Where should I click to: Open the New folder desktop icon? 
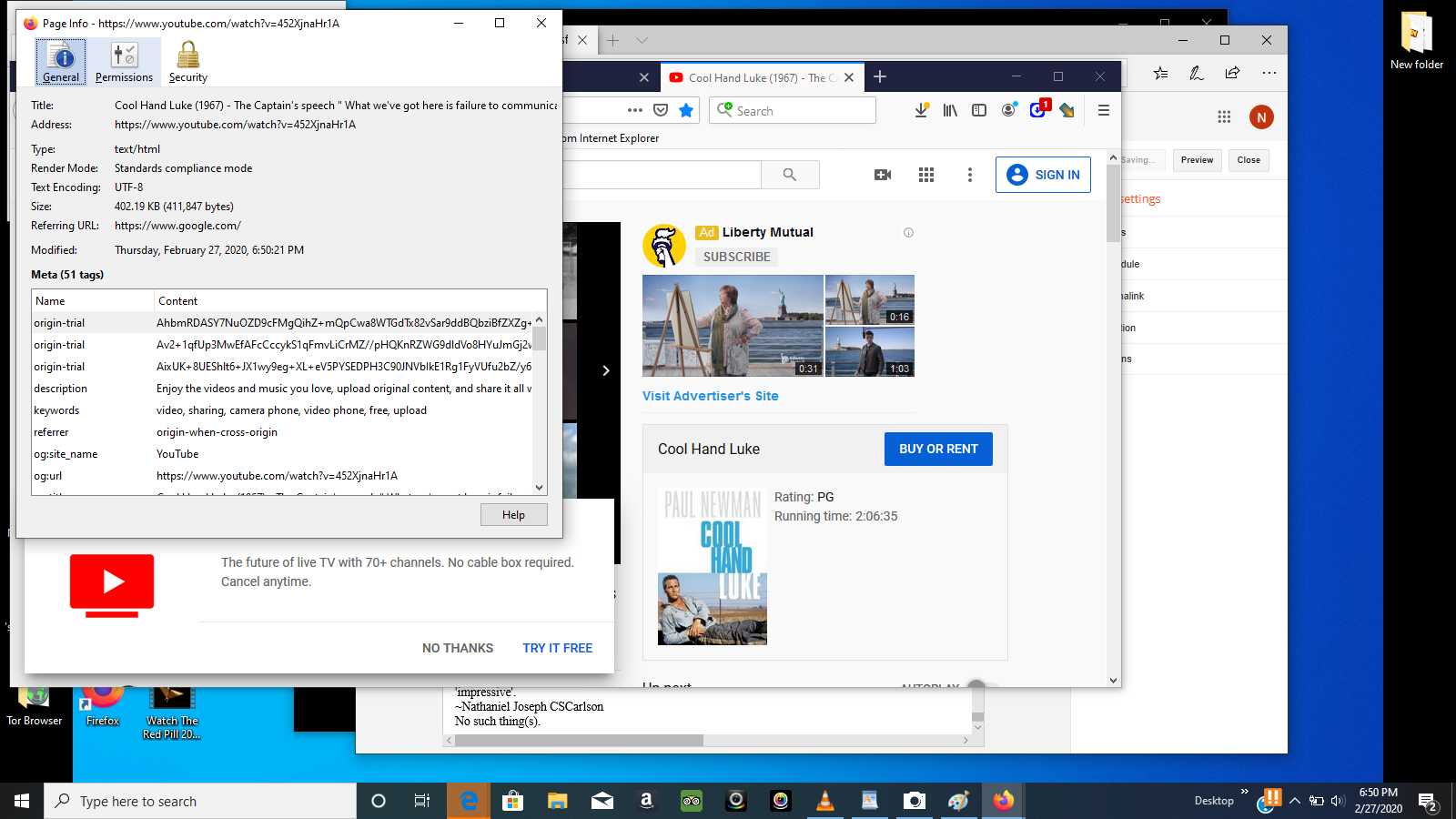1416,41
